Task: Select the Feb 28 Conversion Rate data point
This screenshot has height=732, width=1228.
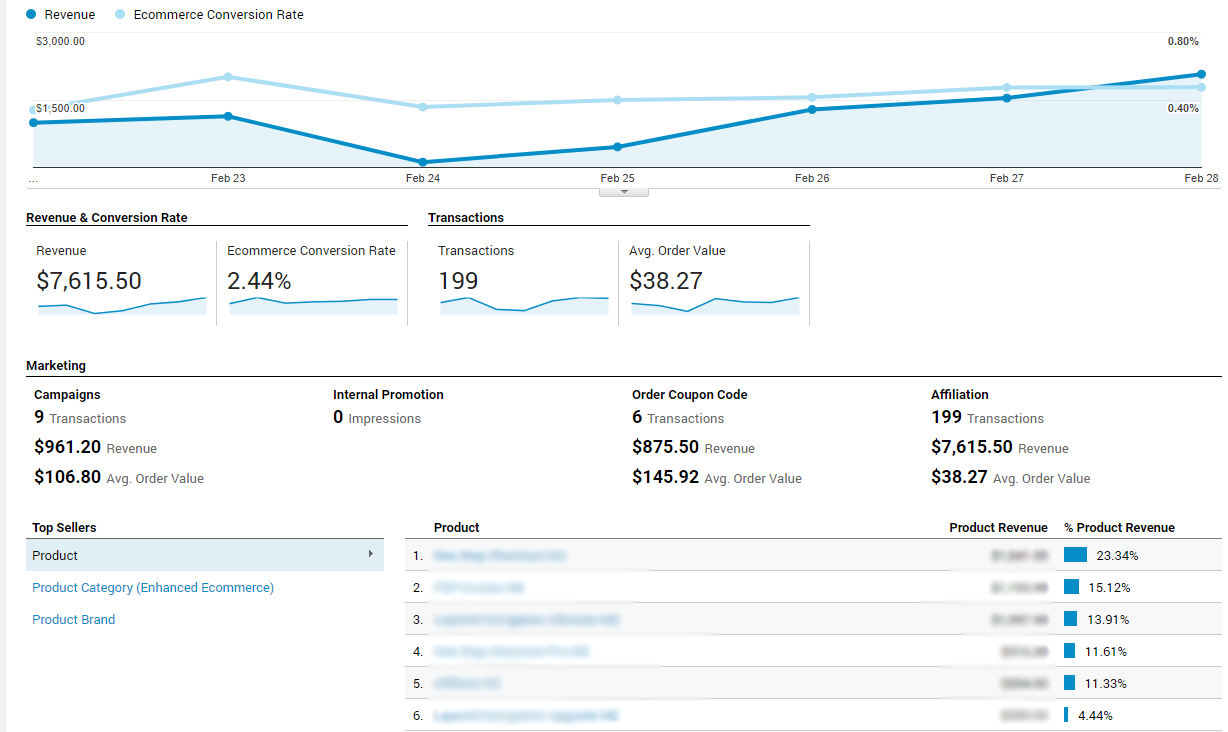Action: [1201, 87]
